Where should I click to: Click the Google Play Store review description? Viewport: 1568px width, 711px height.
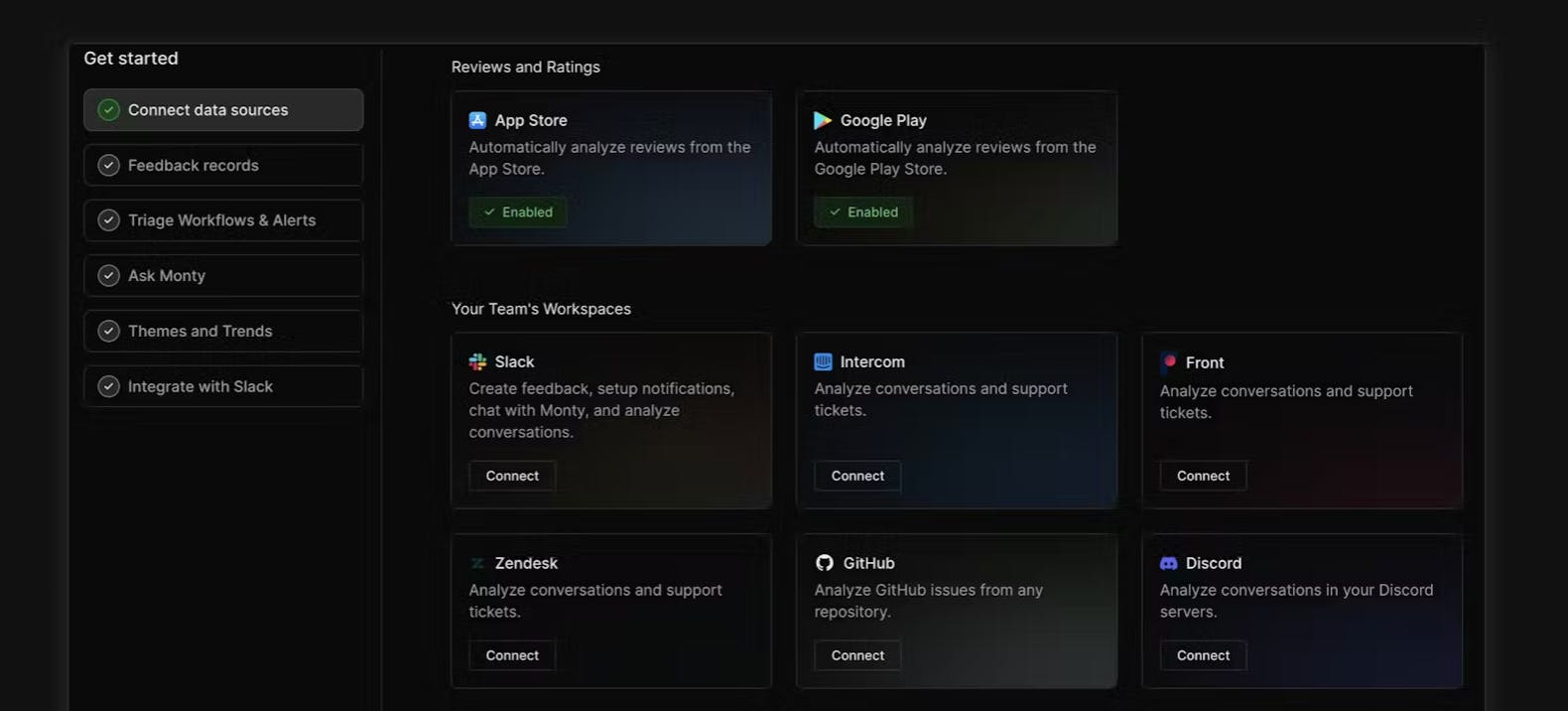955,158
